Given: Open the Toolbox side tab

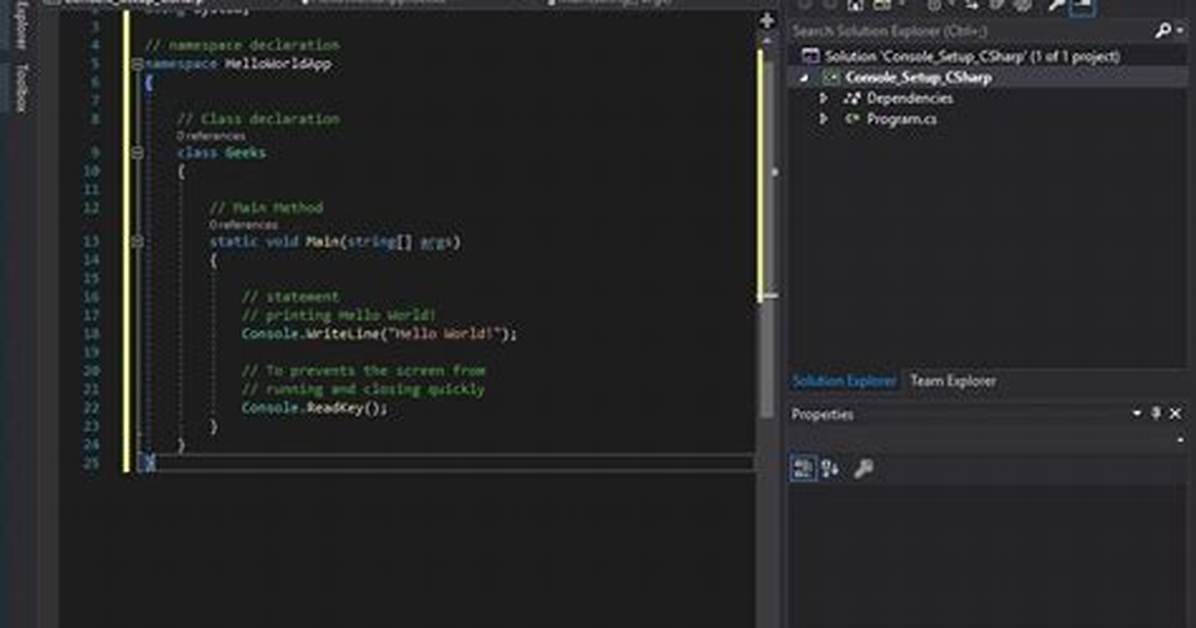Looking at the screenshot, I should [x=21, y=88].
